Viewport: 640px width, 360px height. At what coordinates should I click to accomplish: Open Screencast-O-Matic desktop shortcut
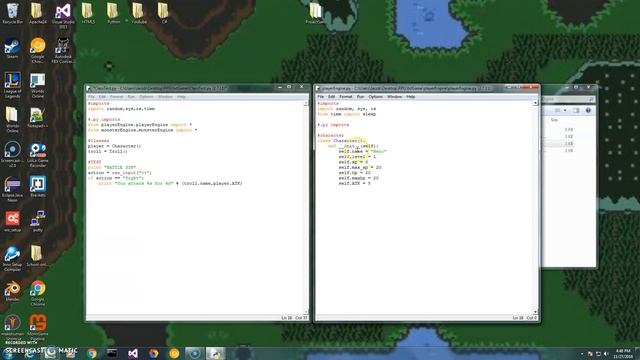tap(12, 155)
